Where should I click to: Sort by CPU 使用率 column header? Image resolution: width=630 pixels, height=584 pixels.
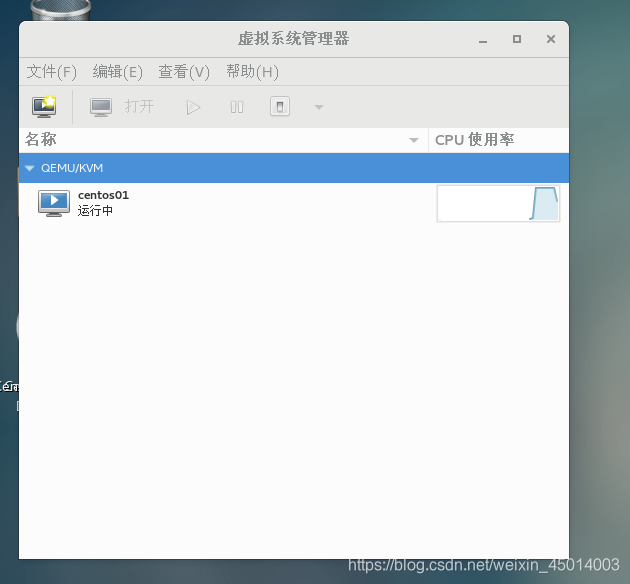(499, 140)
